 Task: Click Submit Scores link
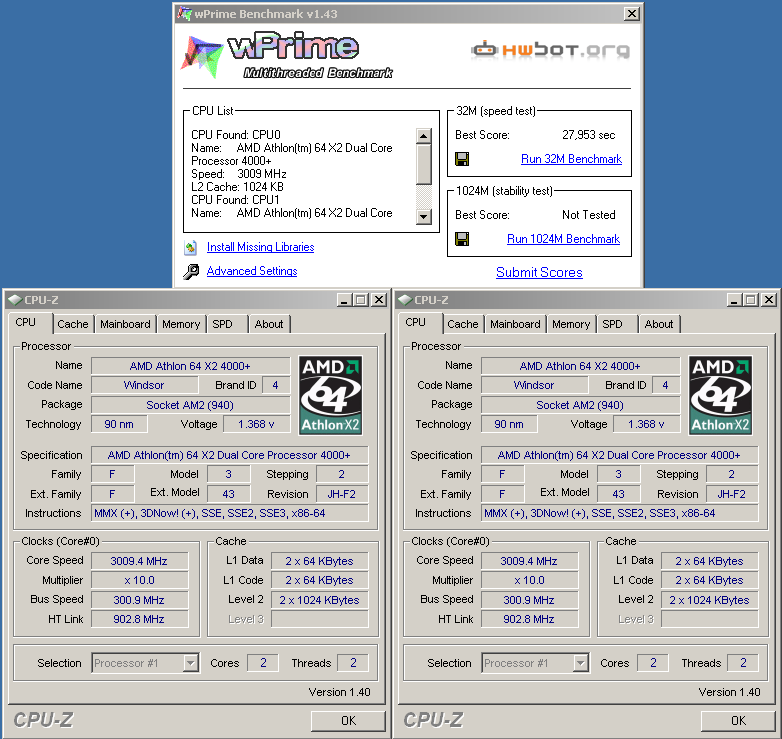(539, 272)
